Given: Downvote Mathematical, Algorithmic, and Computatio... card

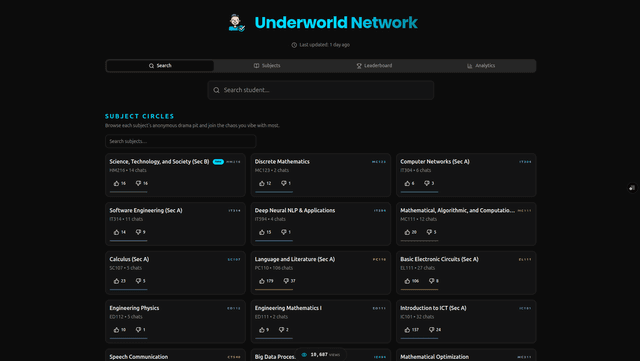Looking at the screenshot, I should point(432,232).
